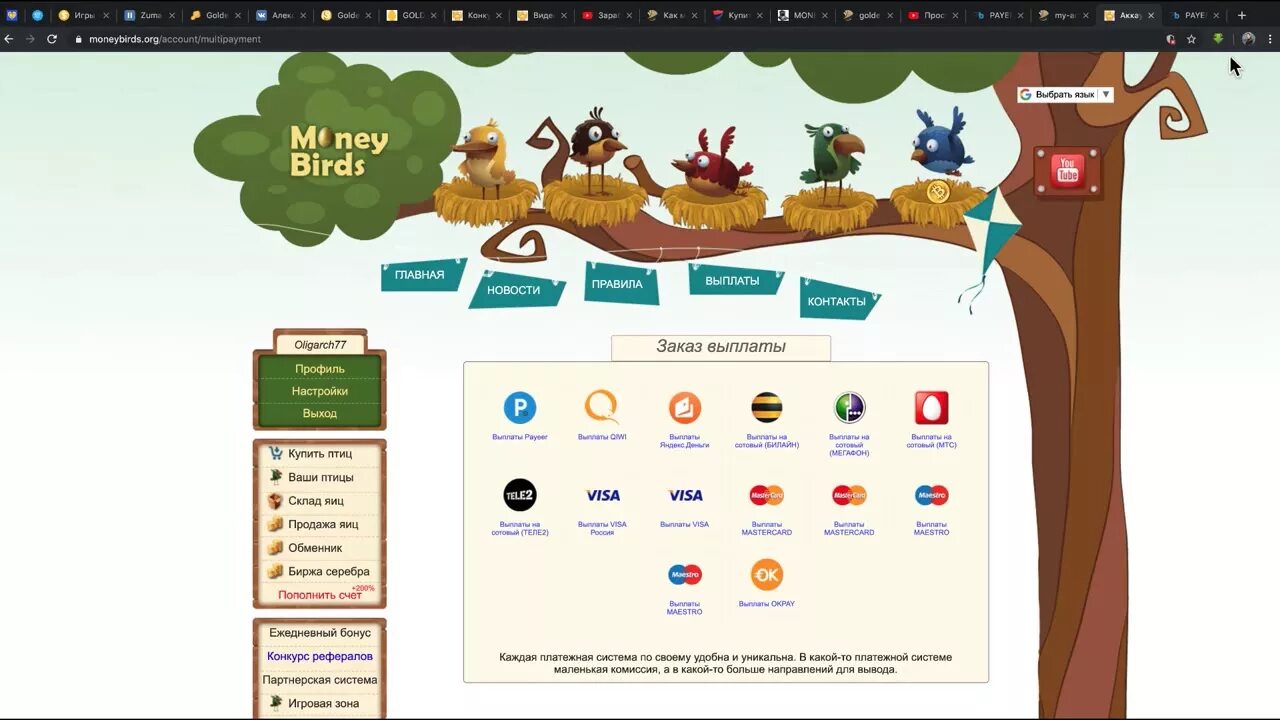
Task: Click the bird icon beside Ваши птицы
Action: [275, 477]
